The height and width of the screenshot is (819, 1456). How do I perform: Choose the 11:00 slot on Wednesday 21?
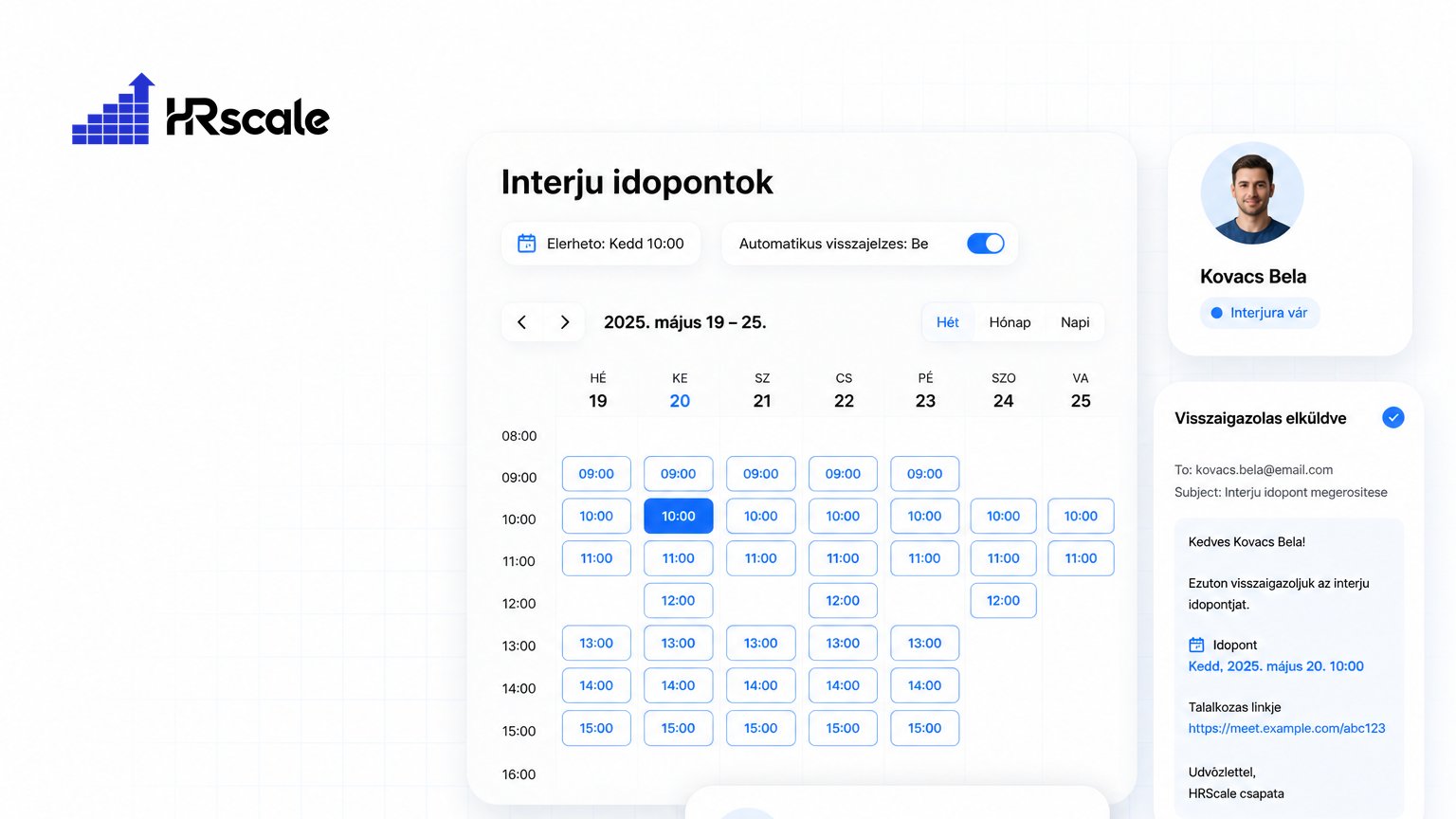pos(761,558)
